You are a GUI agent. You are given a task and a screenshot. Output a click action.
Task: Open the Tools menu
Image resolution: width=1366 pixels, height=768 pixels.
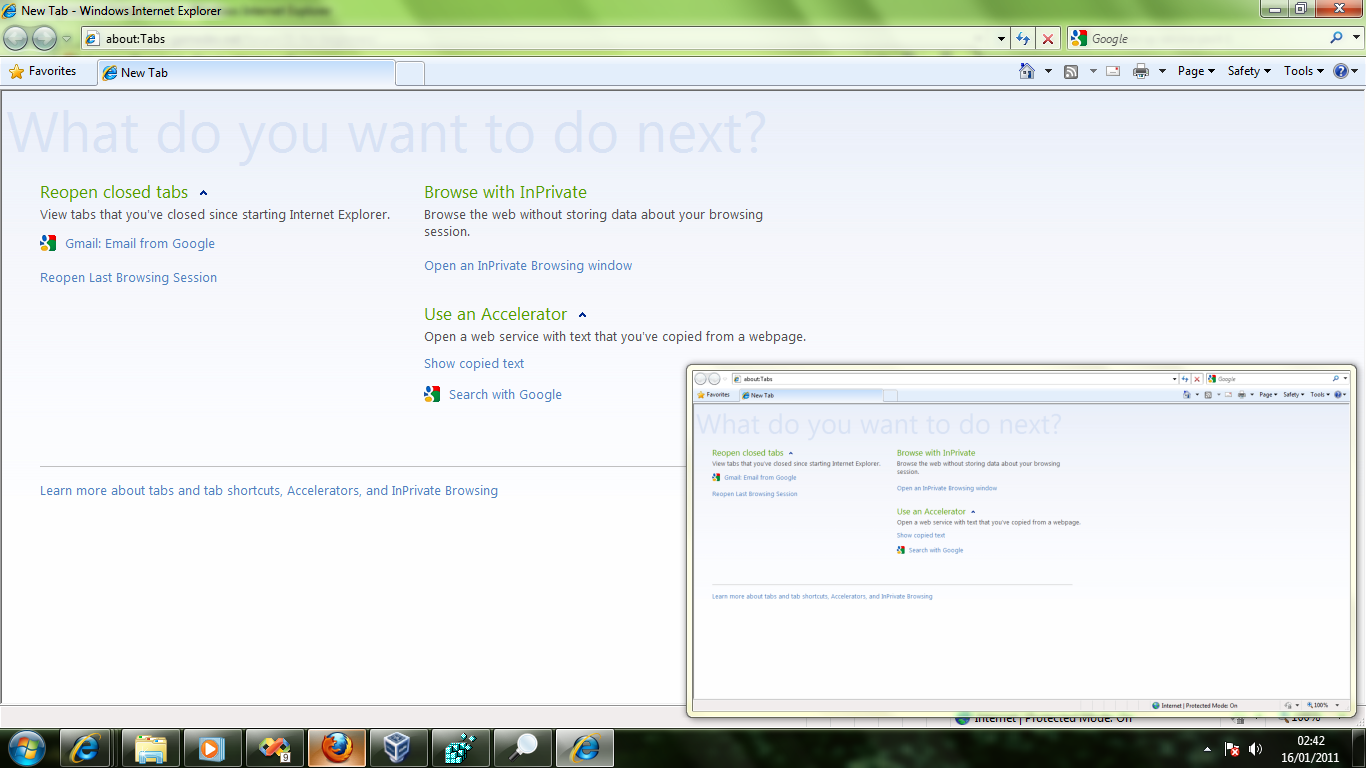pyautogui.click(x=1303, y=71)
